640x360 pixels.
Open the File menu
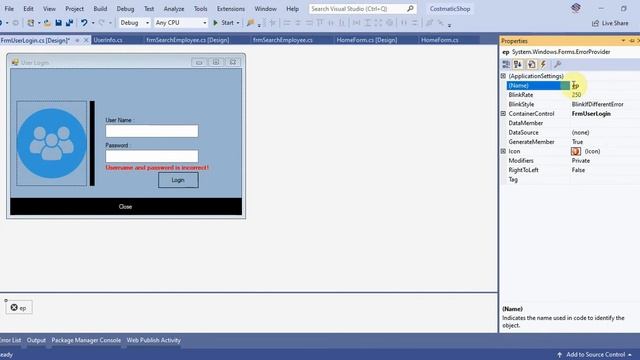(9, 9)
